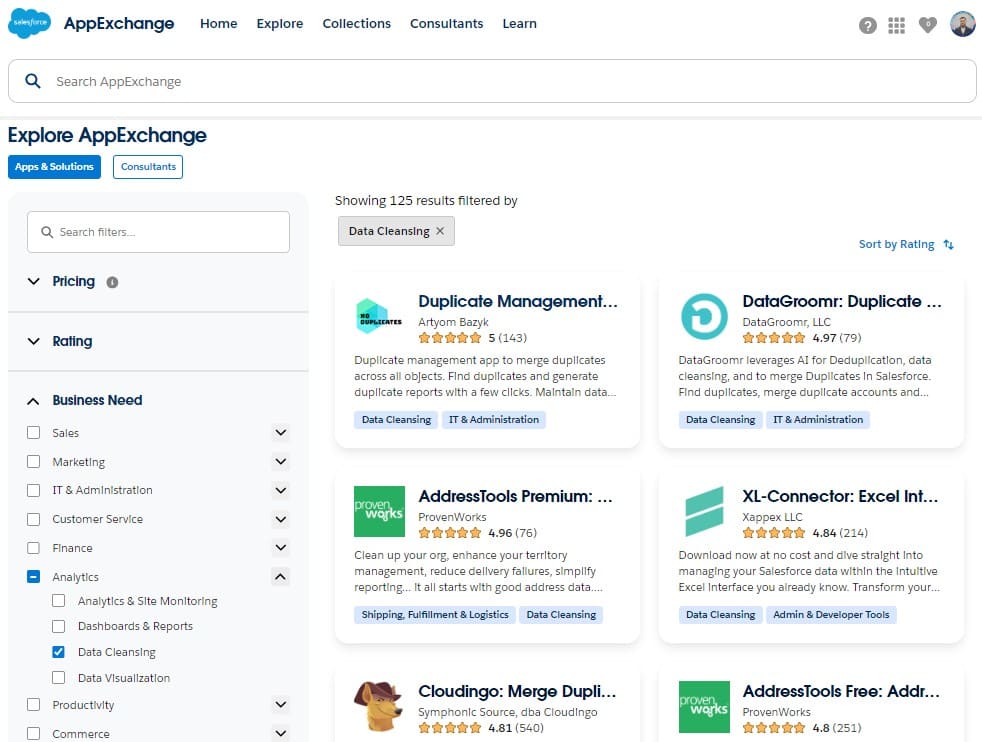Screen dimensions: 982x742
Task: Check the IT & Administration checkbox
Action: [34, 490]
